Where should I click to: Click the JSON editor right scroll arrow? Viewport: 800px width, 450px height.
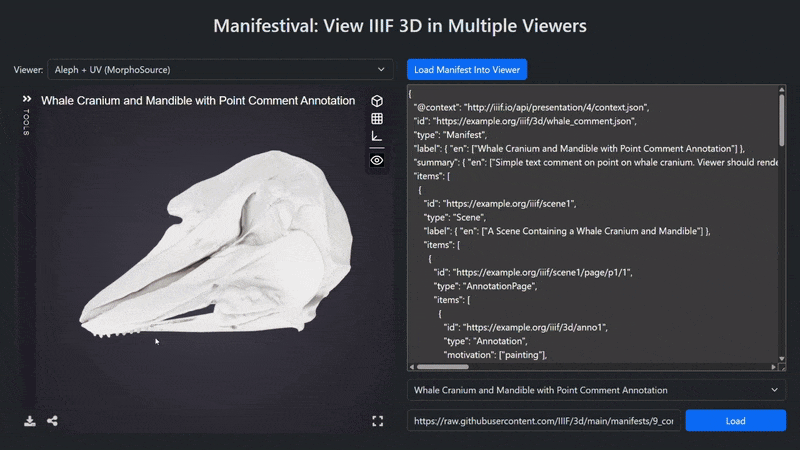773,366
